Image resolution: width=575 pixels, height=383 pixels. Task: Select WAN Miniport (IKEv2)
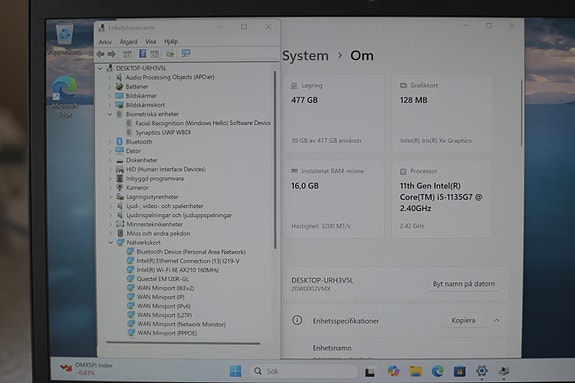click(x=165, y=288)
